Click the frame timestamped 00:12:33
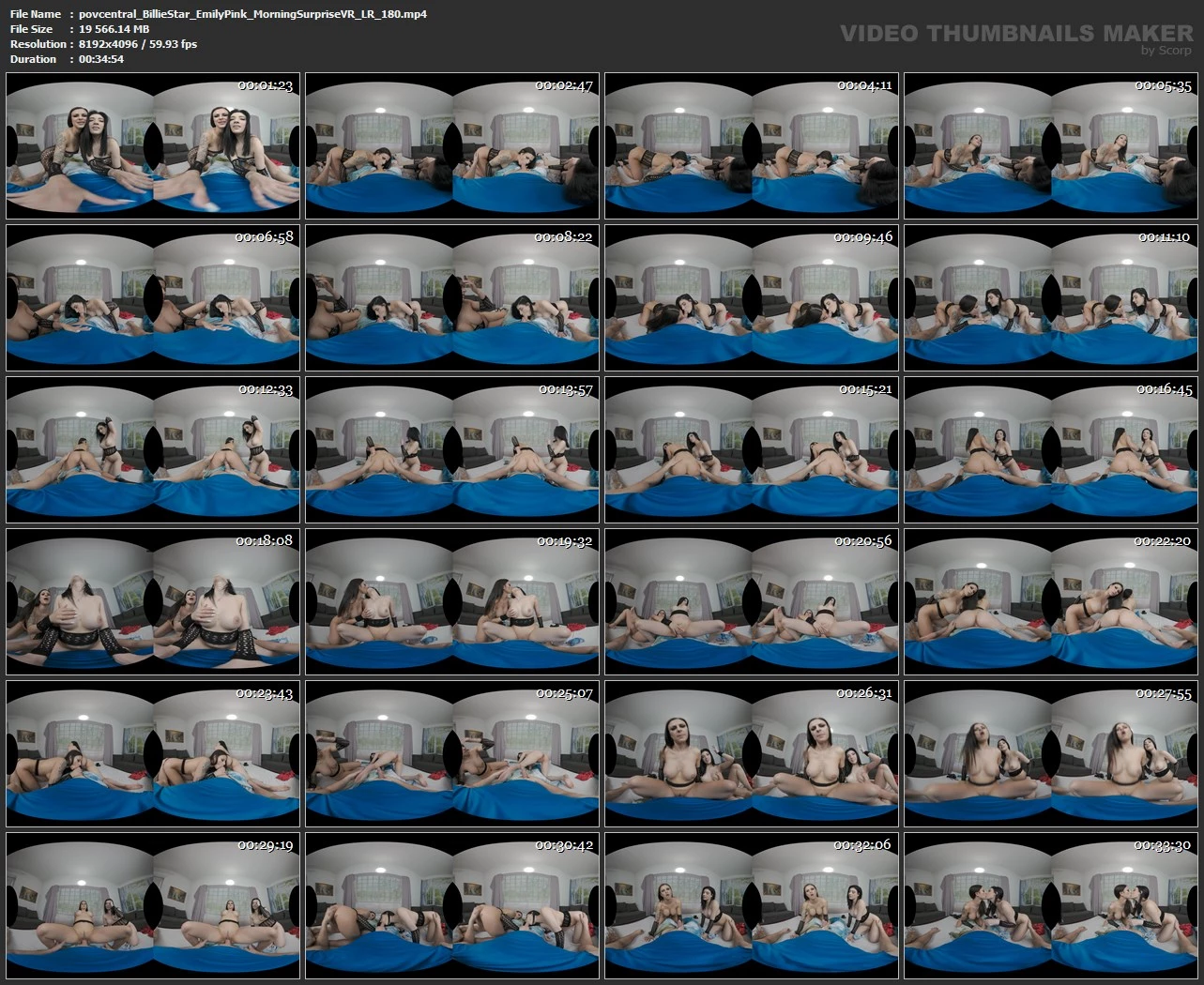 153,449
